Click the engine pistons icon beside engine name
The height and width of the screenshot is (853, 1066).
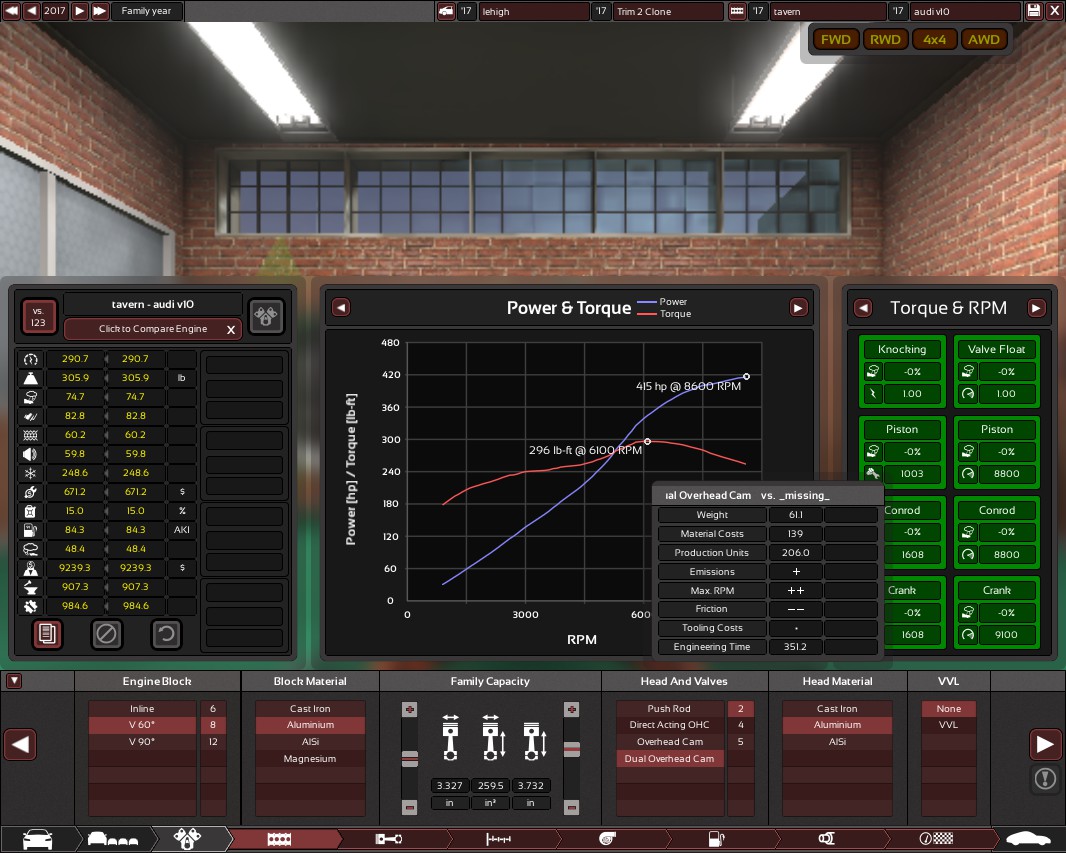coord(266,316)
